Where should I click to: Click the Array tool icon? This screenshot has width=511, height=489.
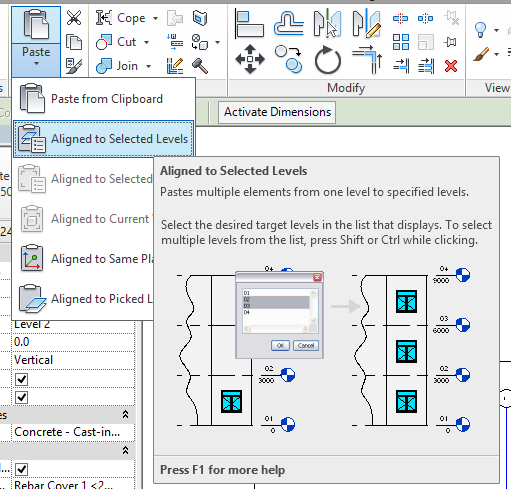pos(401,42)
